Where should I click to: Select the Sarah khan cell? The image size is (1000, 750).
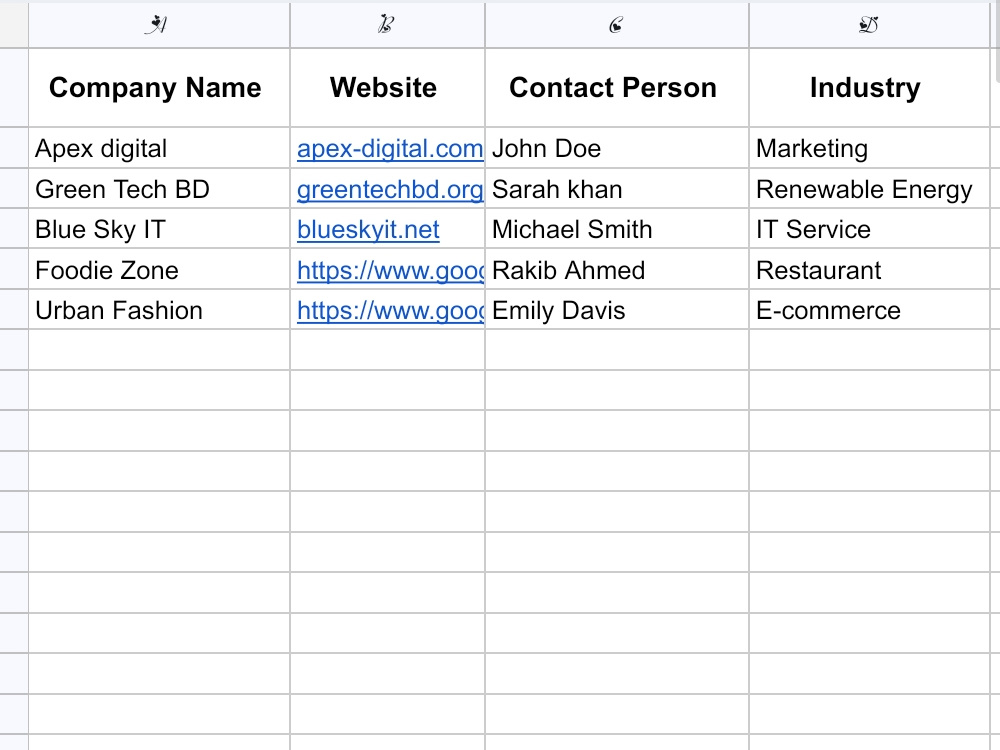point(617,189)
